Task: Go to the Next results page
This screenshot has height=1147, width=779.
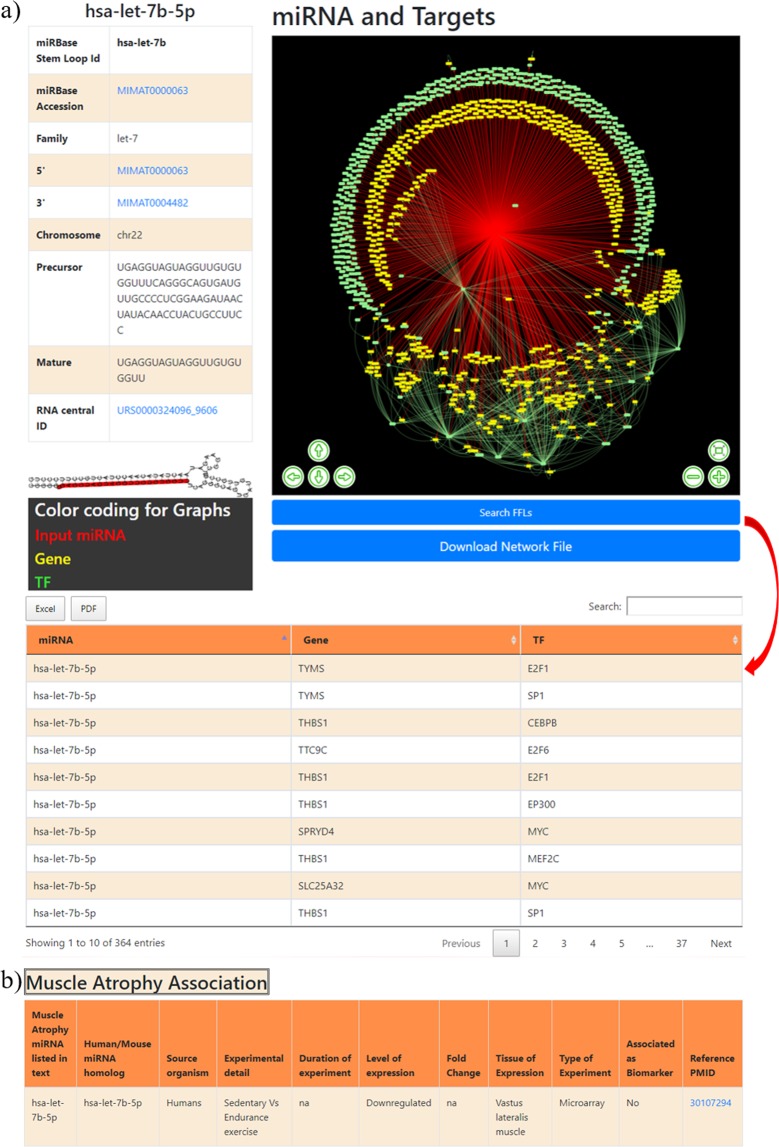Action: (720, 943)
